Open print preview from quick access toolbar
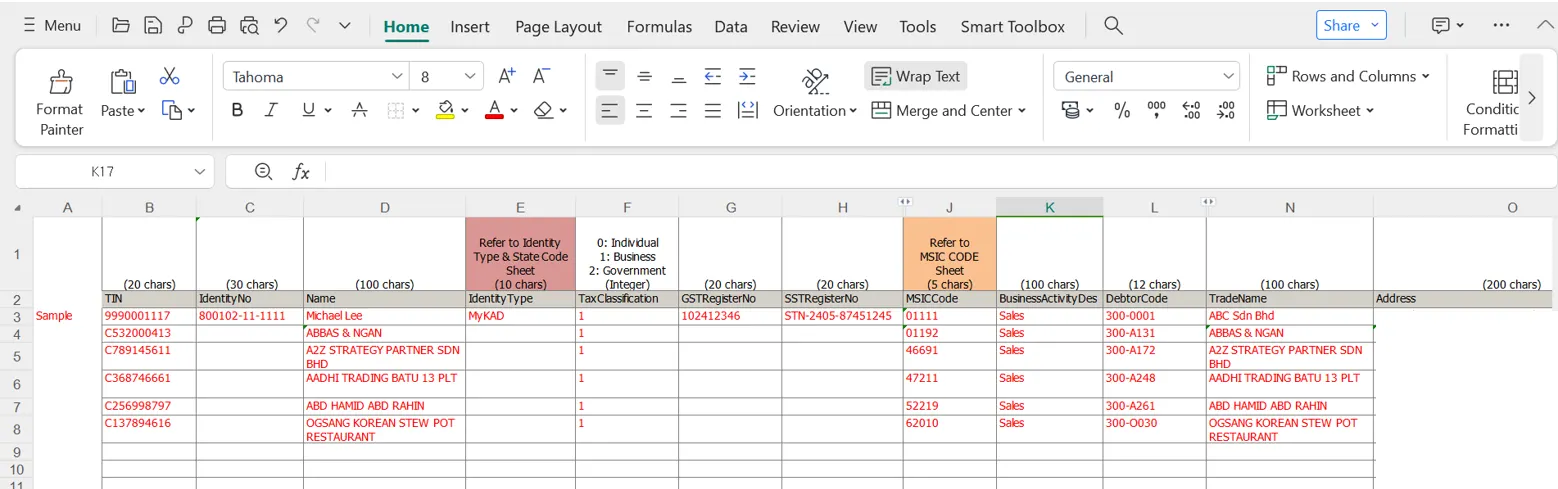Viewport: 1558px width, 489px height. [x=249, y=25]
